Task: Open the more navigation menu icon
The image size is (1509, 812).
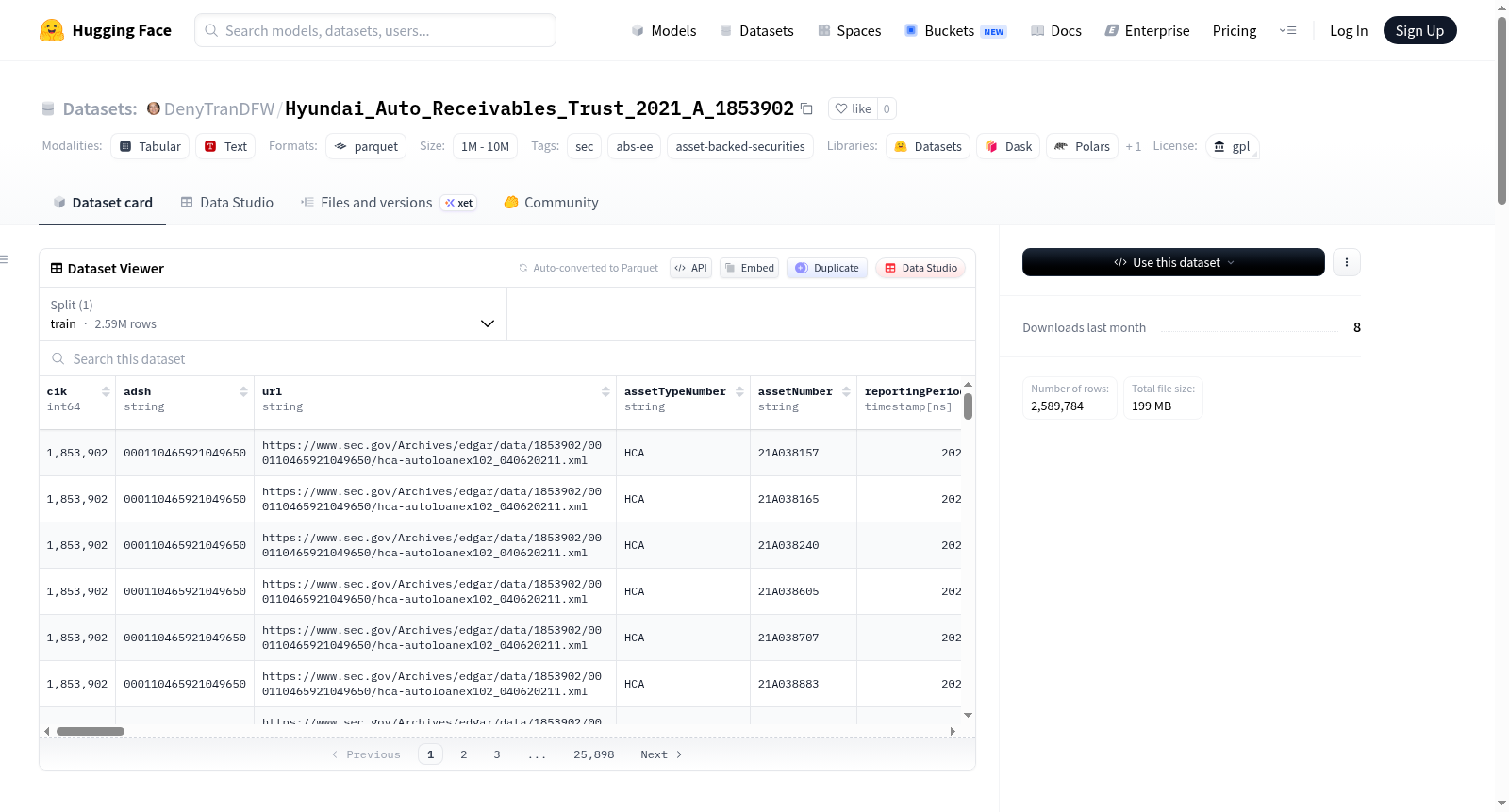Action: [1287, 30]
